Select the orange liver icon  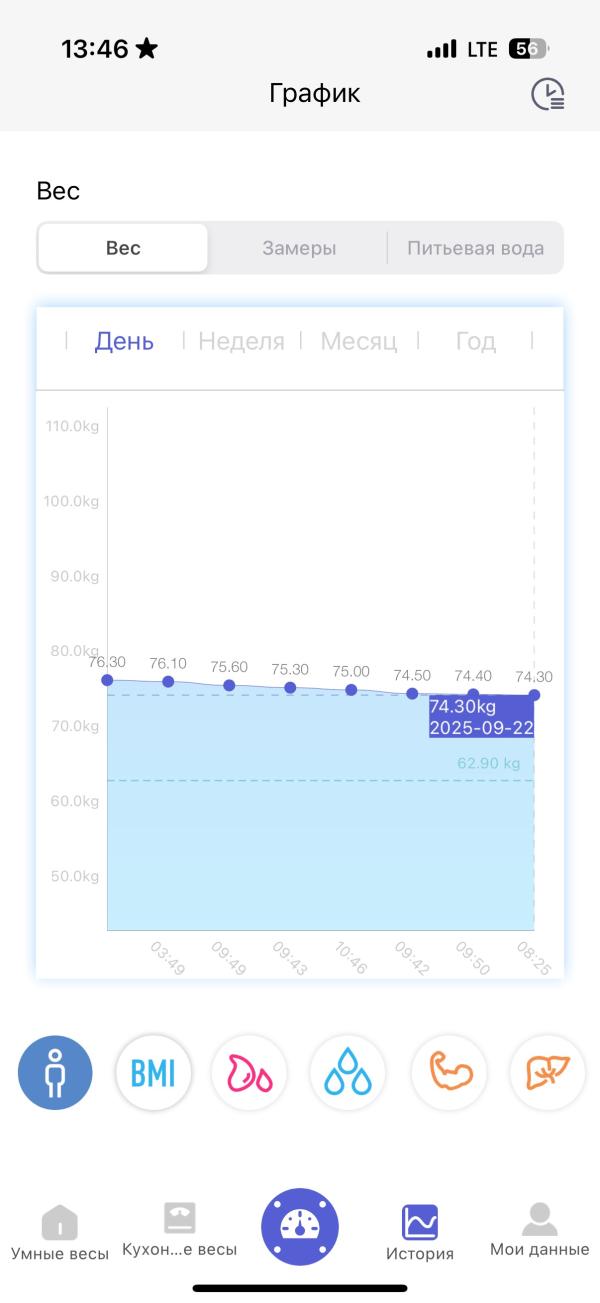point(547,1073)
